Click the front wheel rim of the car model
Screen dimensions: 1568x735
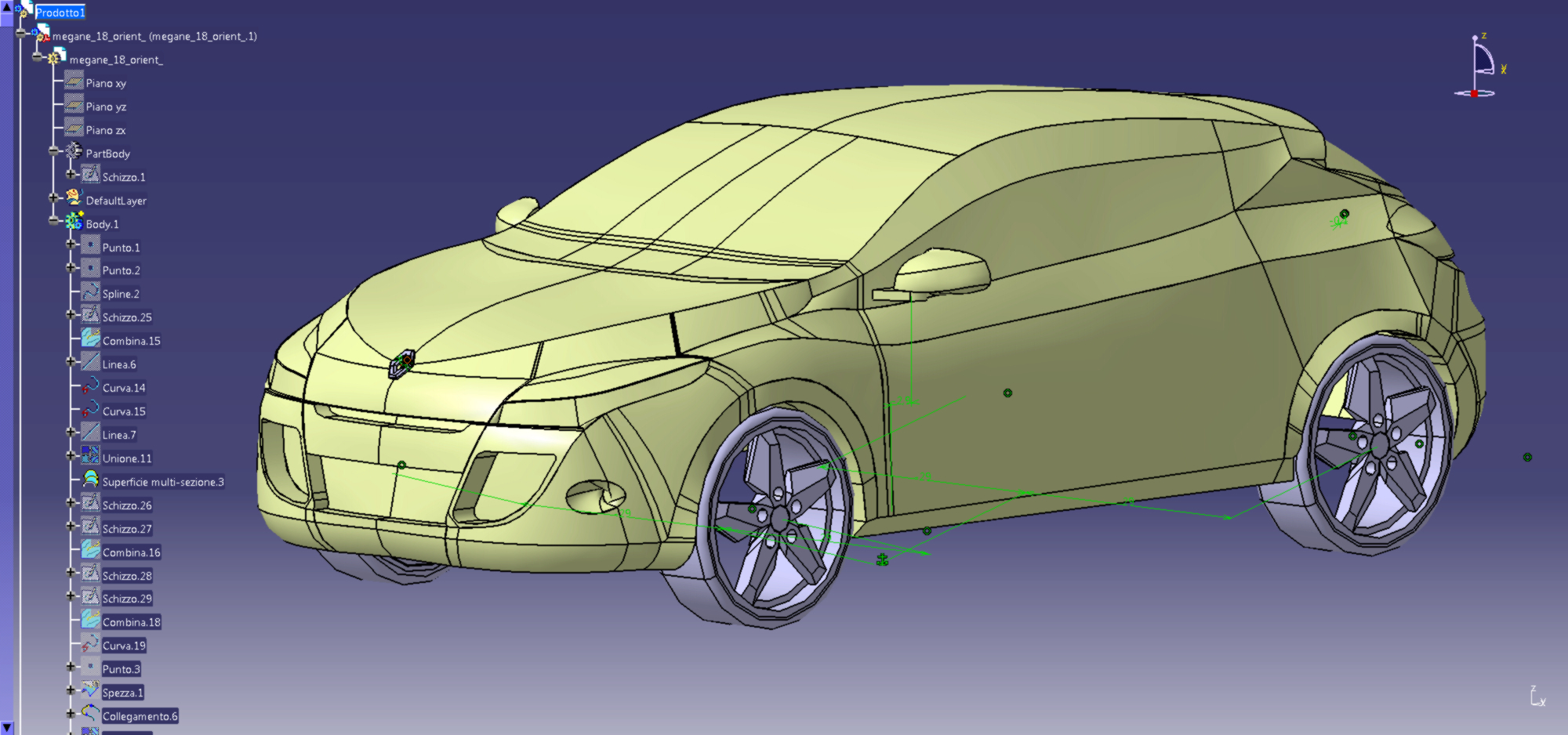pyautogui.click(x=778, y=517)
